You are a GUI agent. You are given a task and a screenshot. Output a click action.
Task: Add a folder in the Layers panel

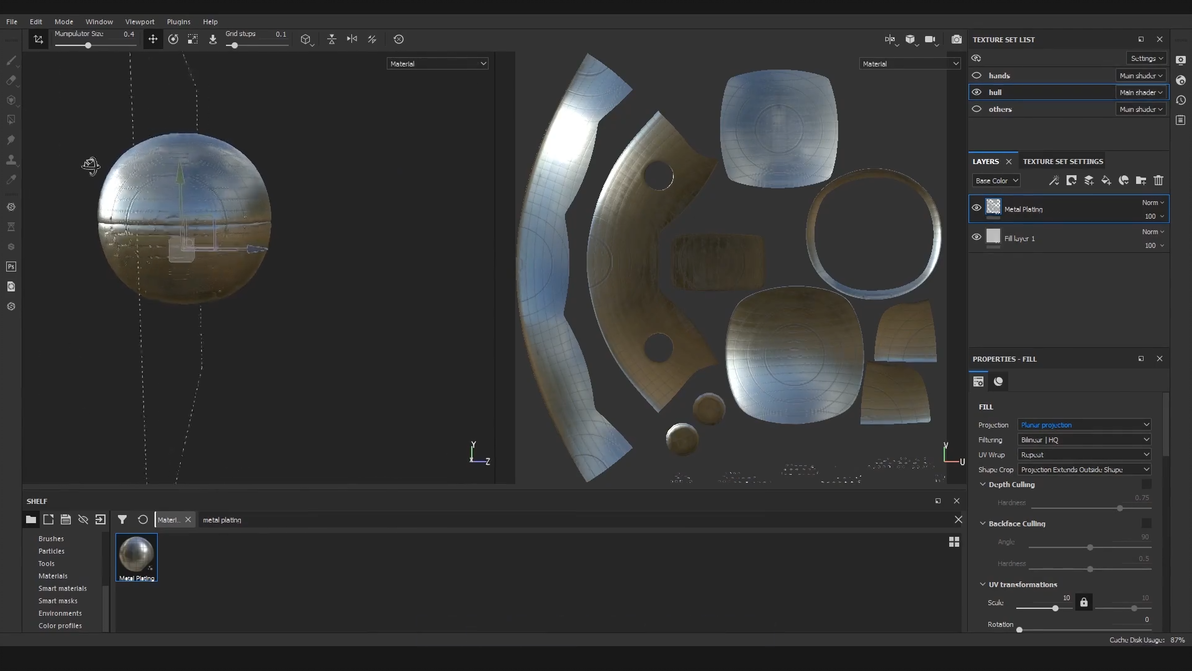pos(1141,181)
